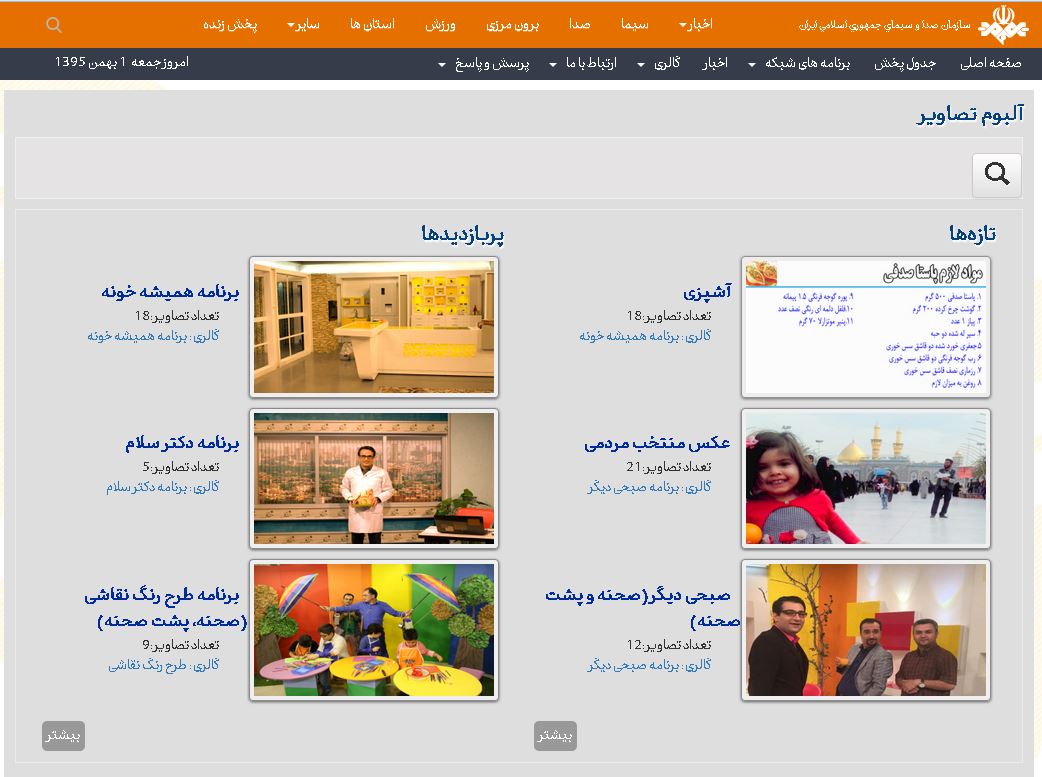Open the برنامه همیشه خونه kitchen thumbnail
The height and width of the screenshot is (777, 1042).
tap(374, 327)
